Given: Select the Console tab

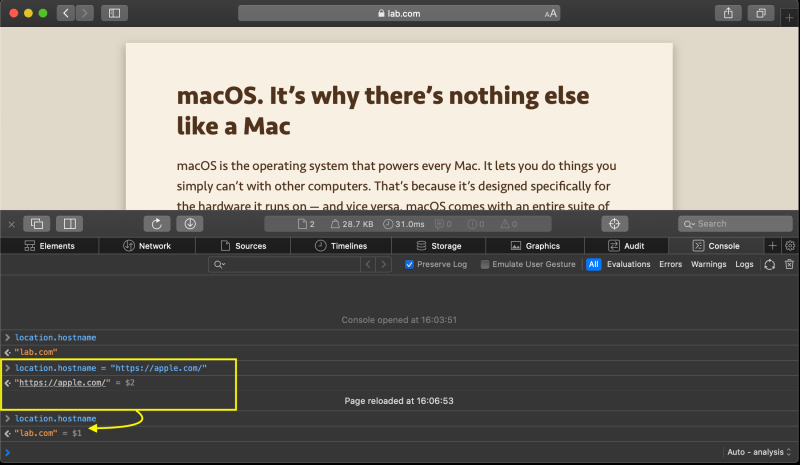Looking at the screenshot, I should [x=716, y=246].
